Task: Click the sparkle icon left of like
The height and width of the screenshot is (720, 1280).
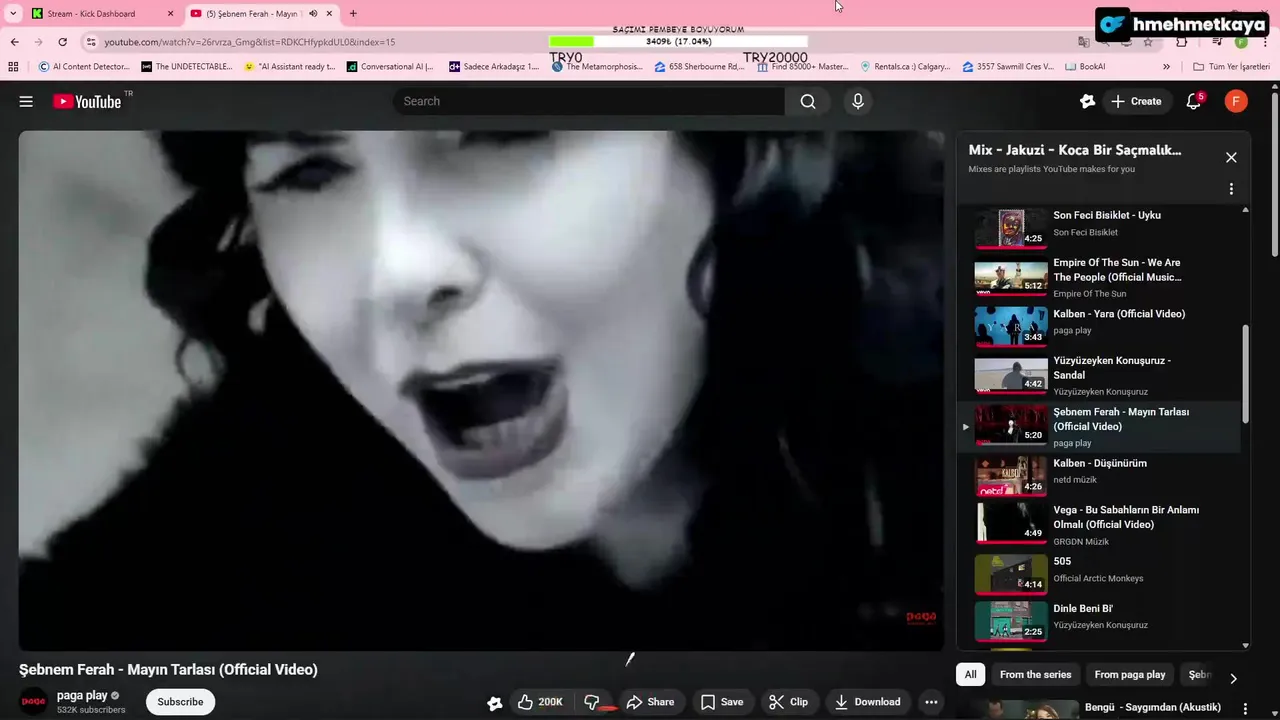Action: coord(494,702)
